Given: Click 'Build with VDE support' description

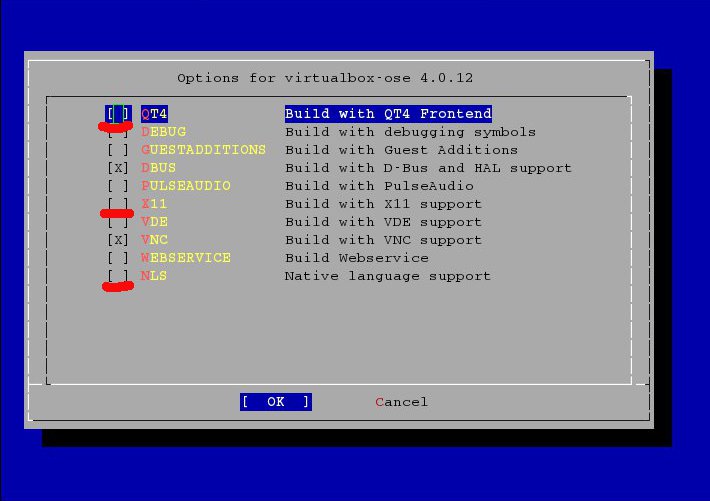Looking at the screenshot, I should [383, 222].
